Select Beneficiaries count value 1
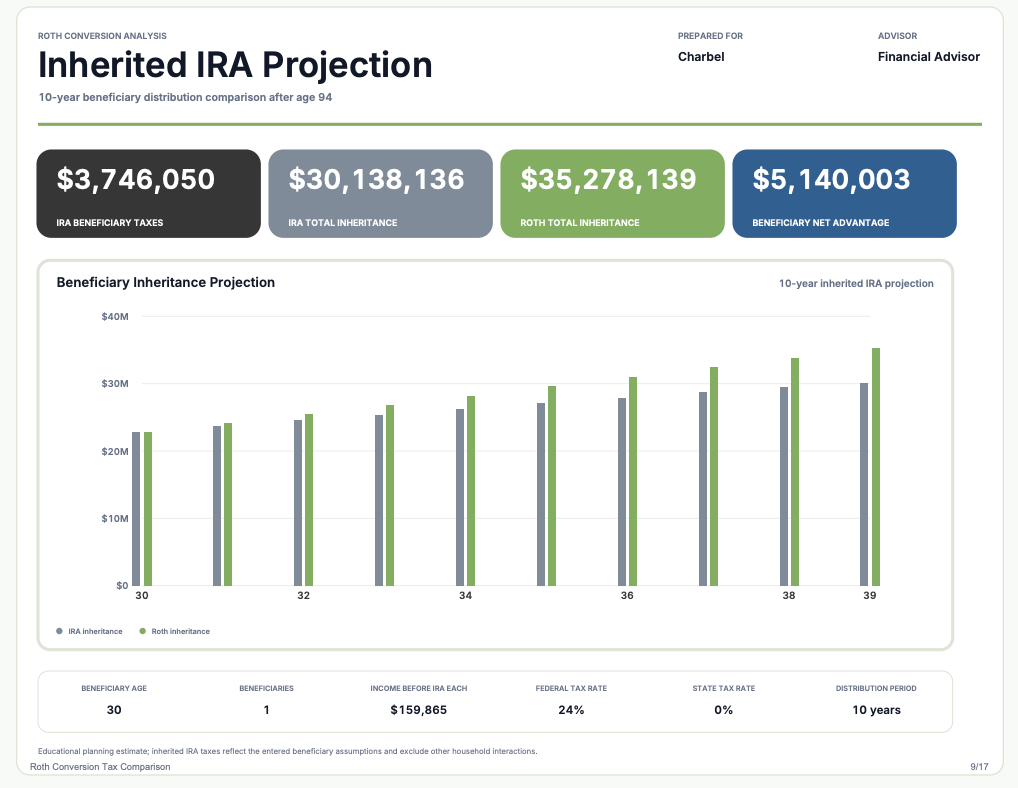The height and width of the screenshot is (788, 1018). [x=266, y=710]
